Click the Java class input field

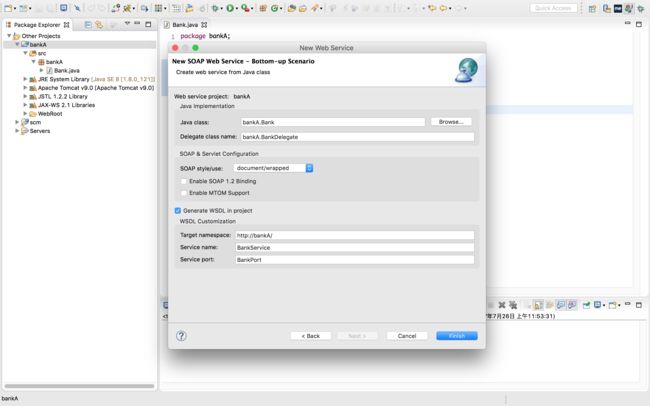coord(333,122)
